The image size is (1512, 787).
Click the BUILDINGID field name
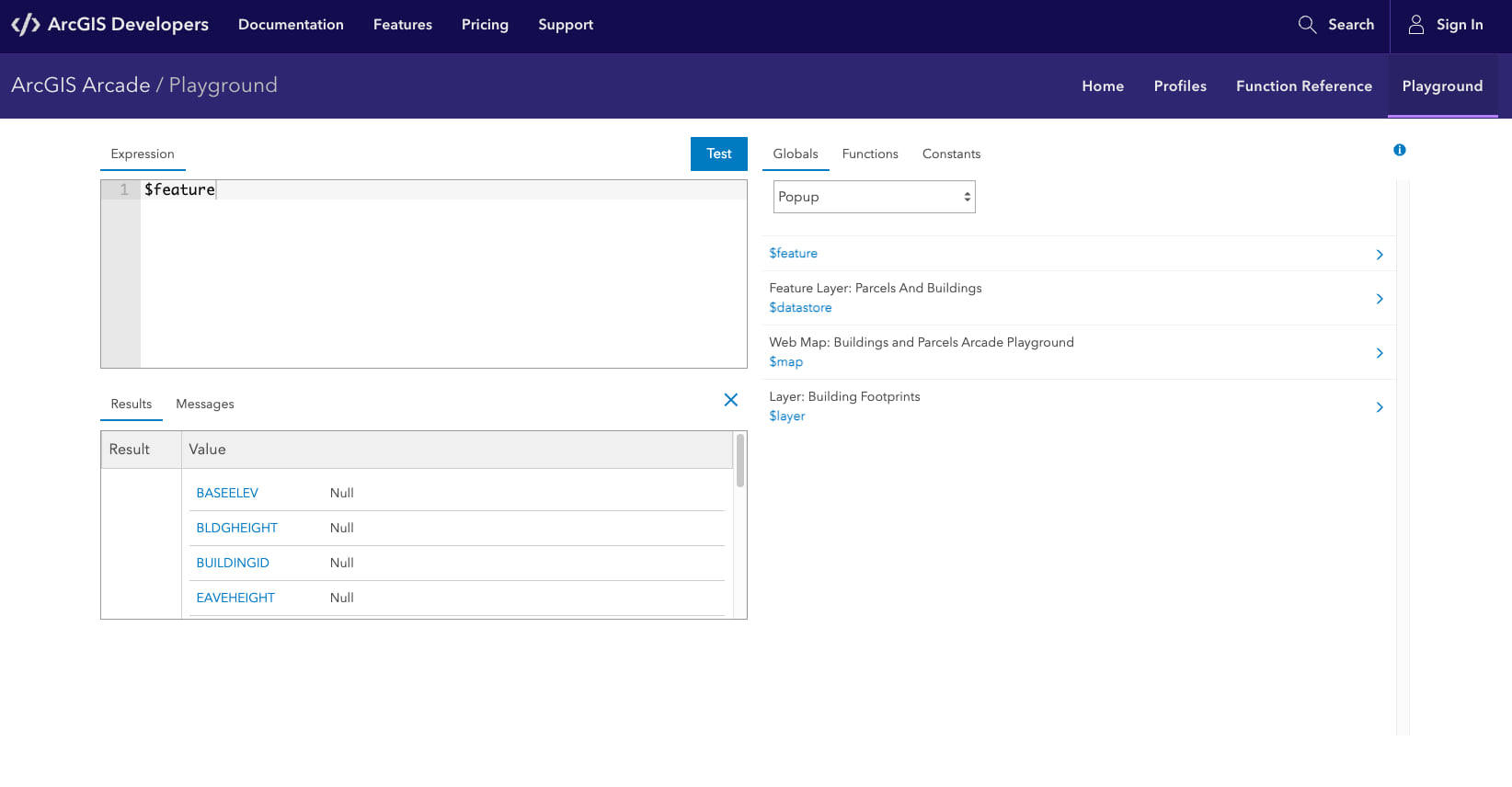[233, 563]
